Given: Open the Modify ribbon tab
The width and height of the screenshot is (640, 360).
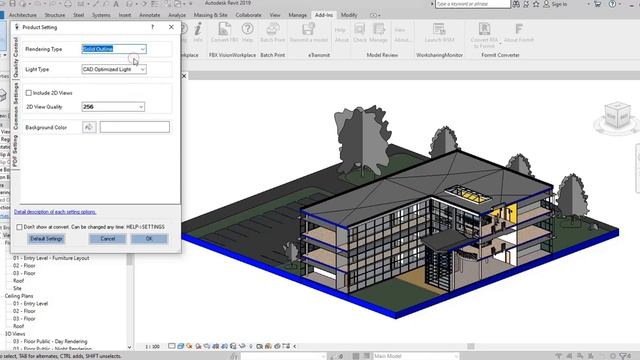Looking at the screenshot, I should (349, 15).
